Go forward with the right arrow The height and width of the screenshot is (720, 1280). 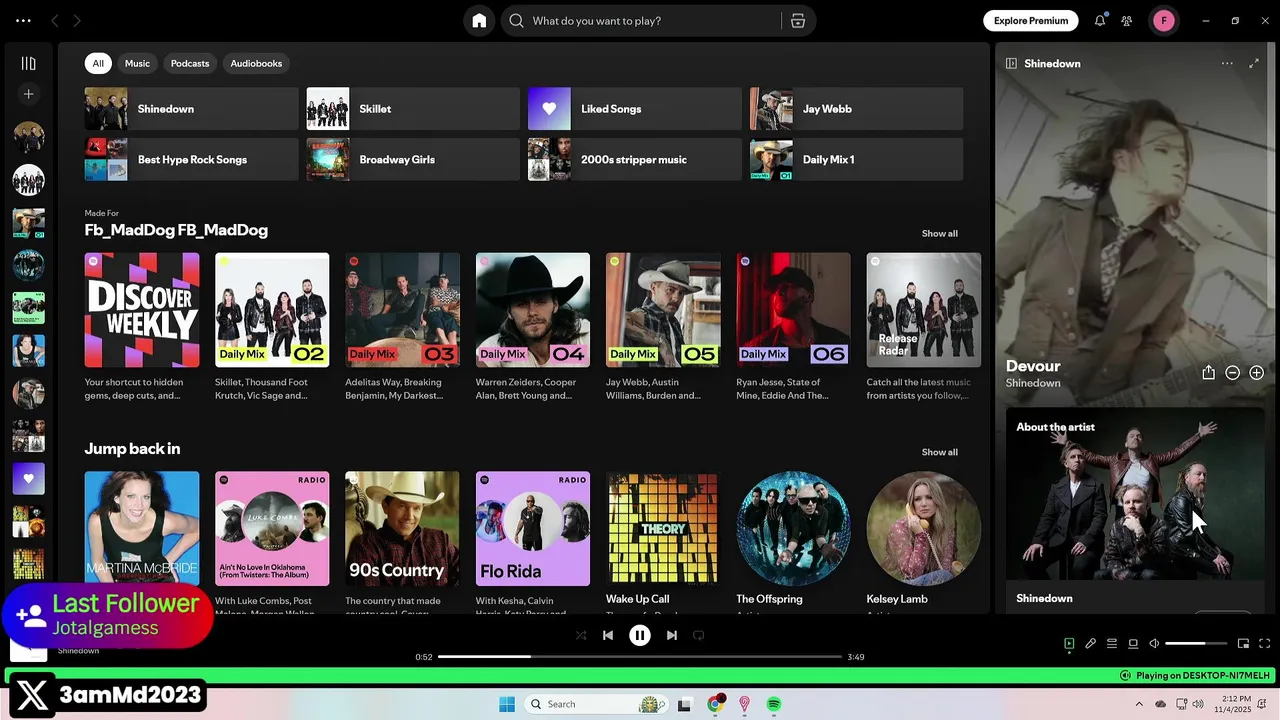coord(77,21)
